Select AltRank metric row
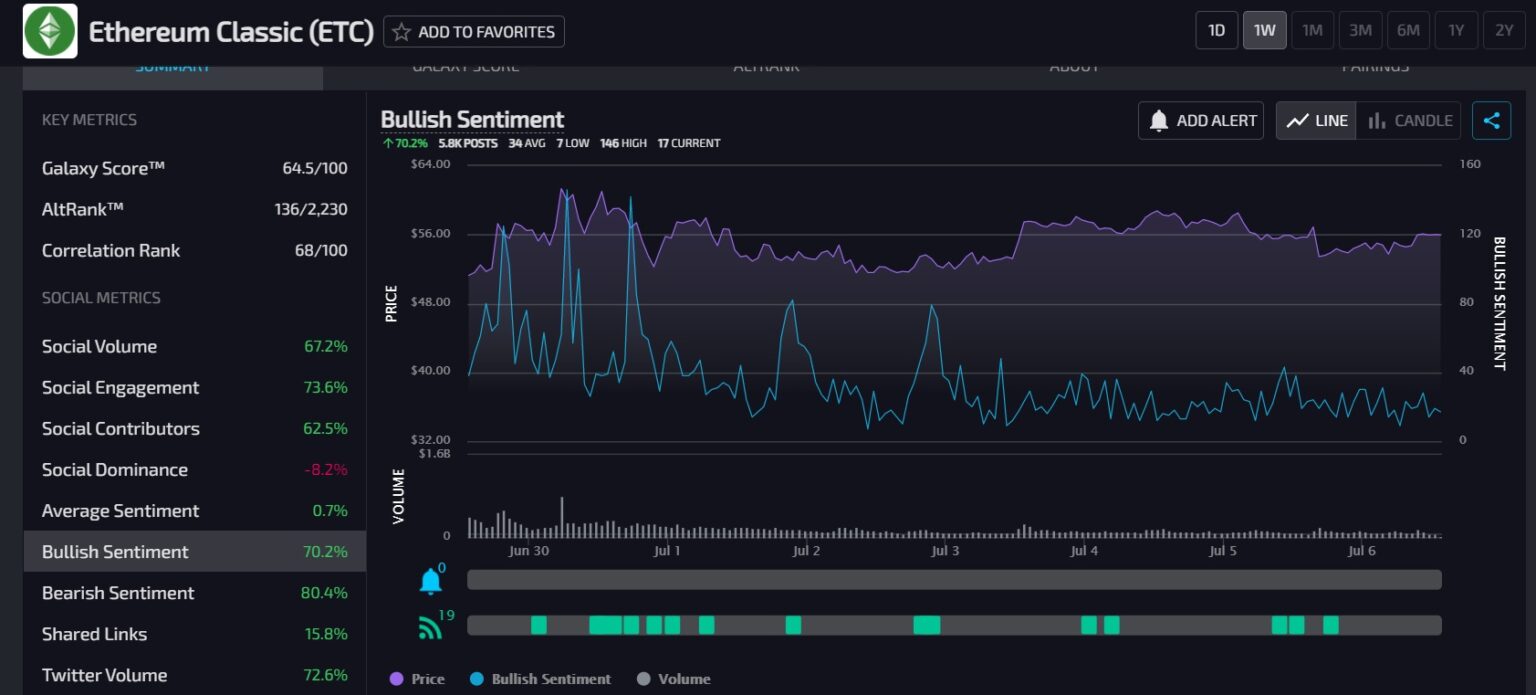 pyautogui.click(x=195, y=209)
